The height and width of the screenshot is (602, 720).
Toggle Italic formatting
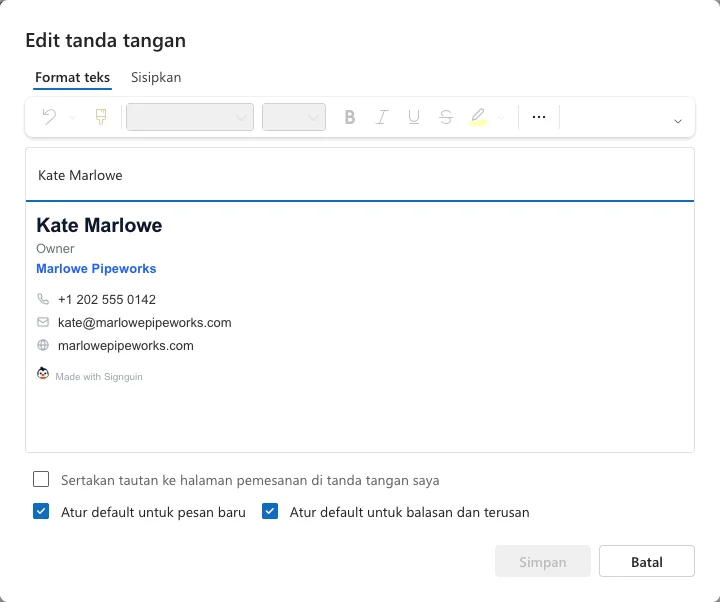pos(382,117)
